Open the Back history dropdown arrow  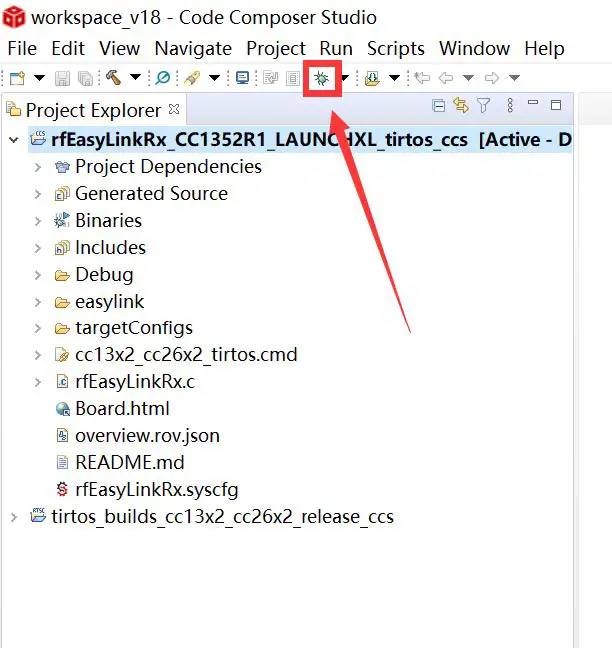click(468, 77)
